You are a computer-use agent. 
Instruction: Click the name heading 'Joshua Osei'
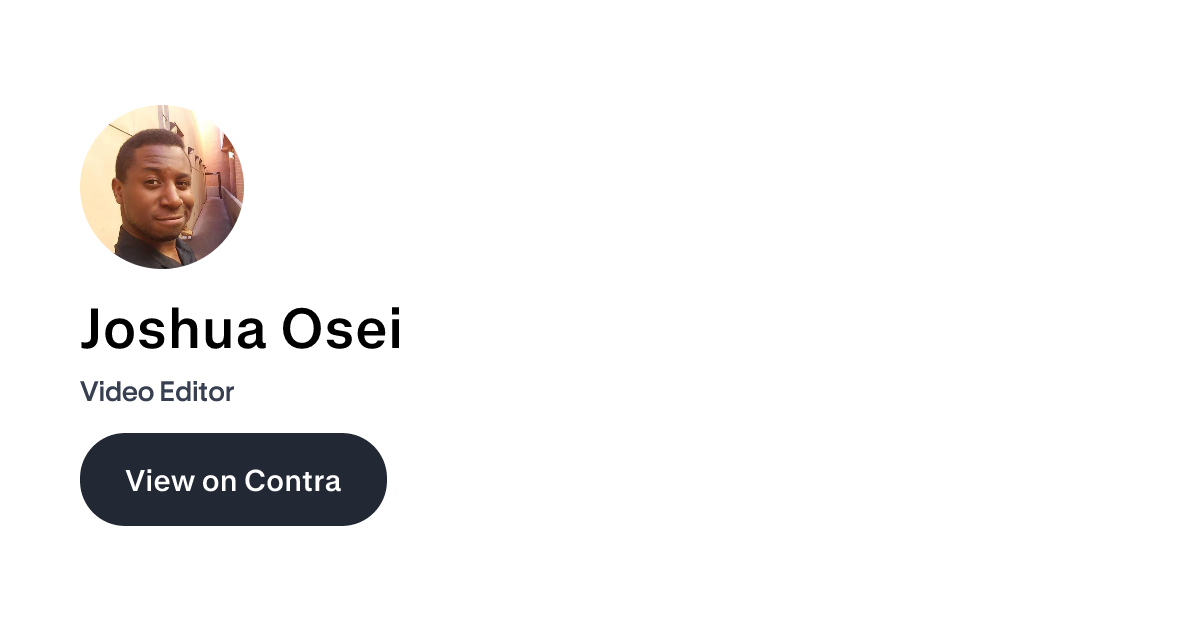(240, 330)
